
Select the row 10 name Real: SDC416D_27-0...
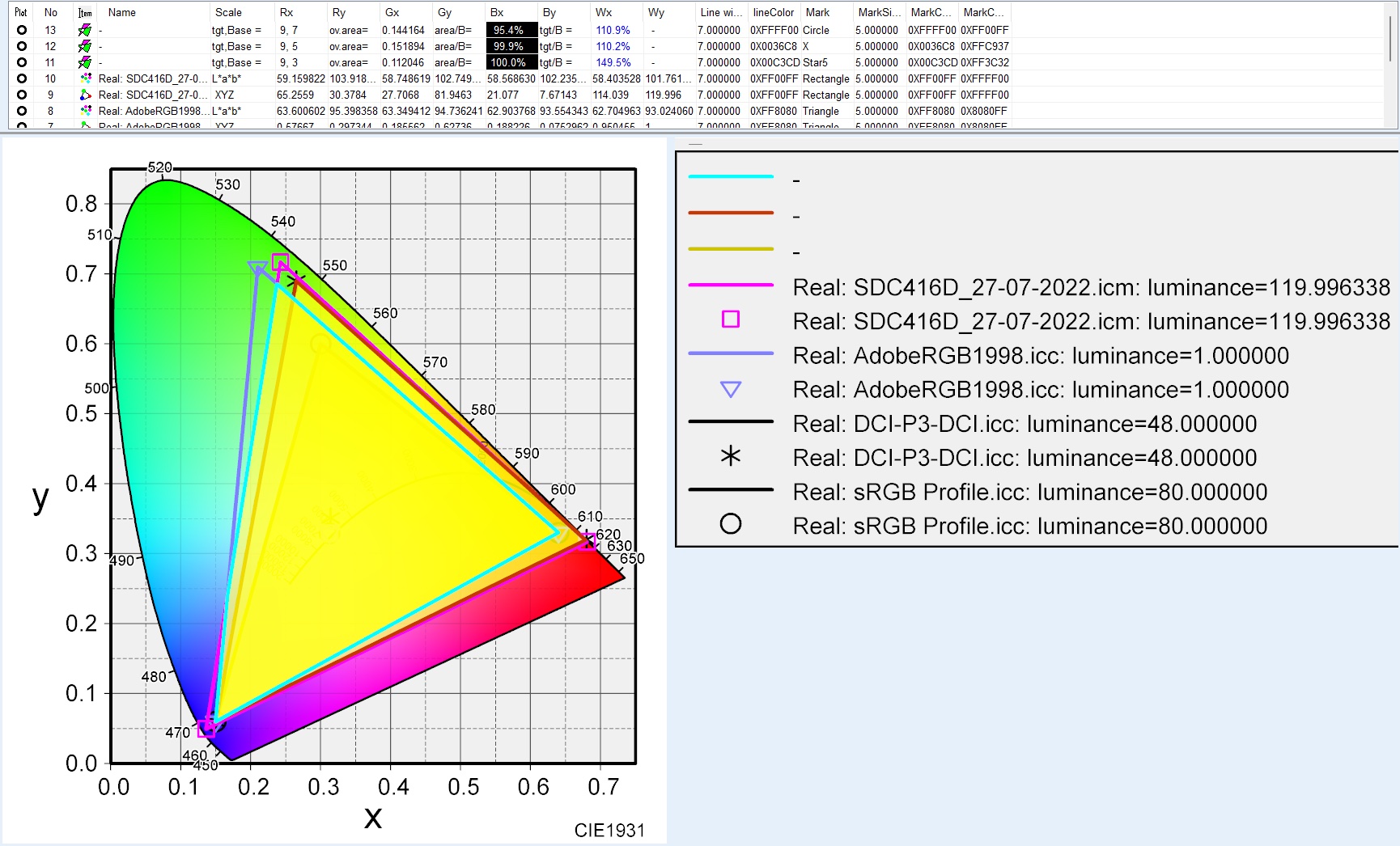tap(153, 78)
